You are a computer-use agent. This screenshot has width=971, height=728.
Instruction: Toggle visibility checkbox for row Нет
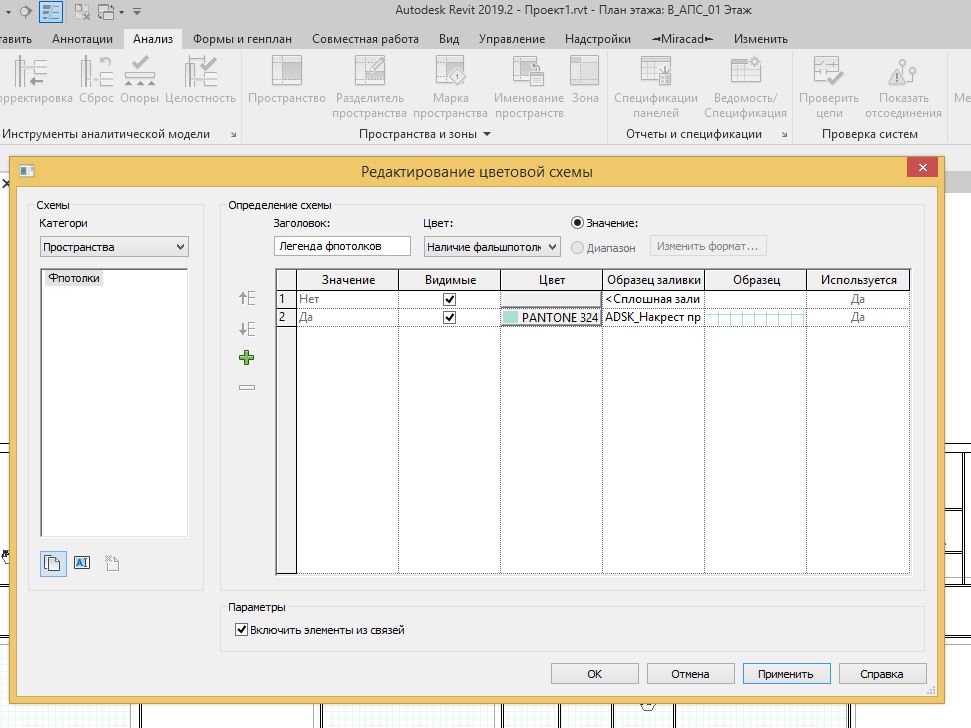click(450, 299)
